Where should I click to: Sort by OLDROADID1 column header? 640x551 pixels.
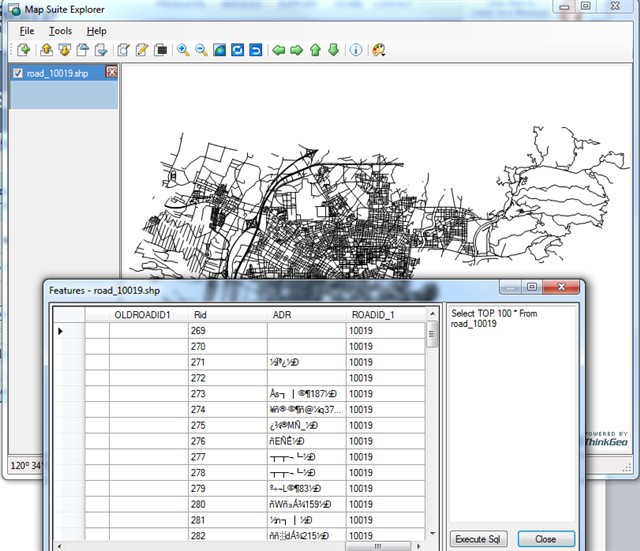coord(149,315)
